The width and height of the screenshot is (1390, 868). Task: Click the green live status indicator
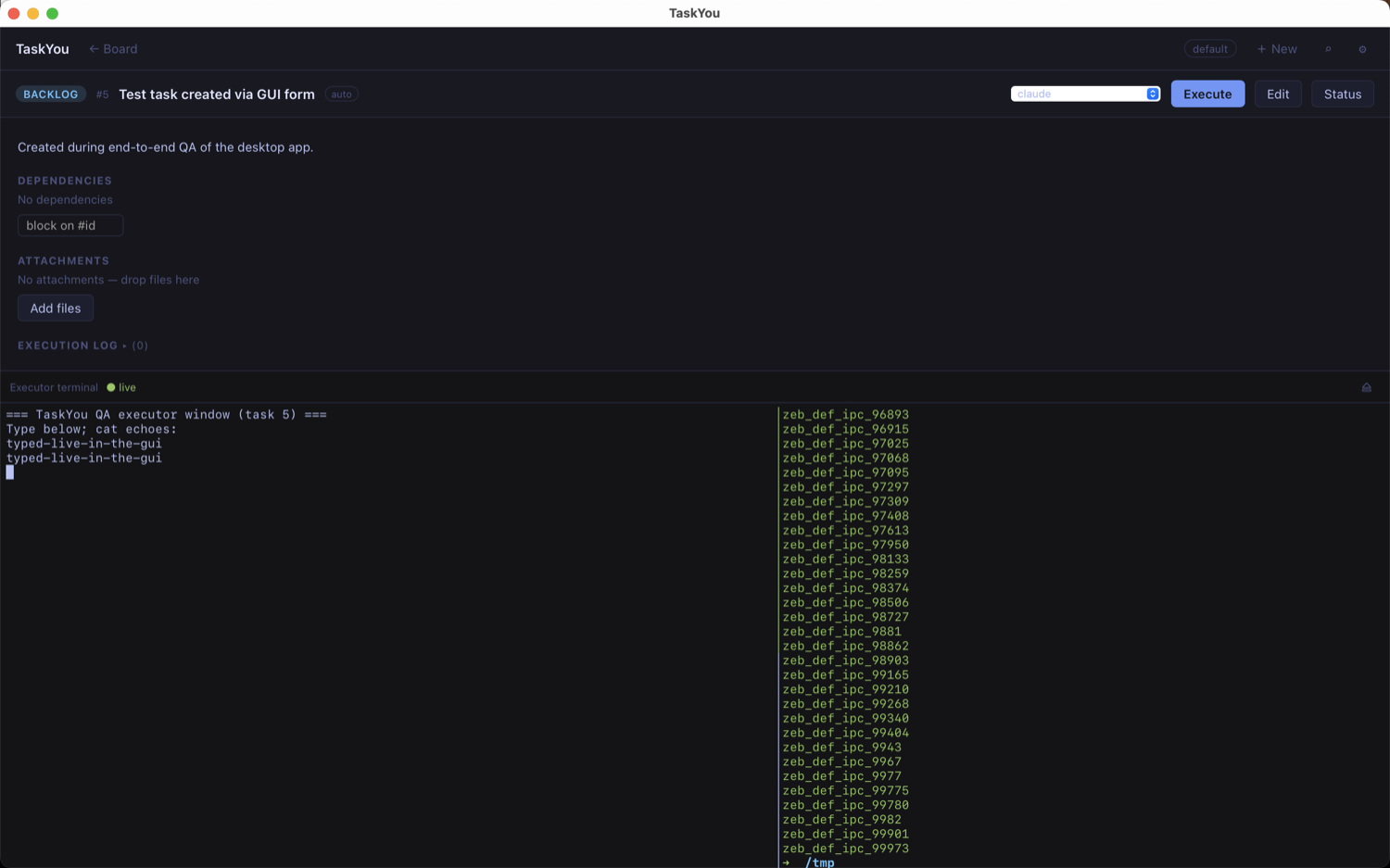tap(121, 387)
